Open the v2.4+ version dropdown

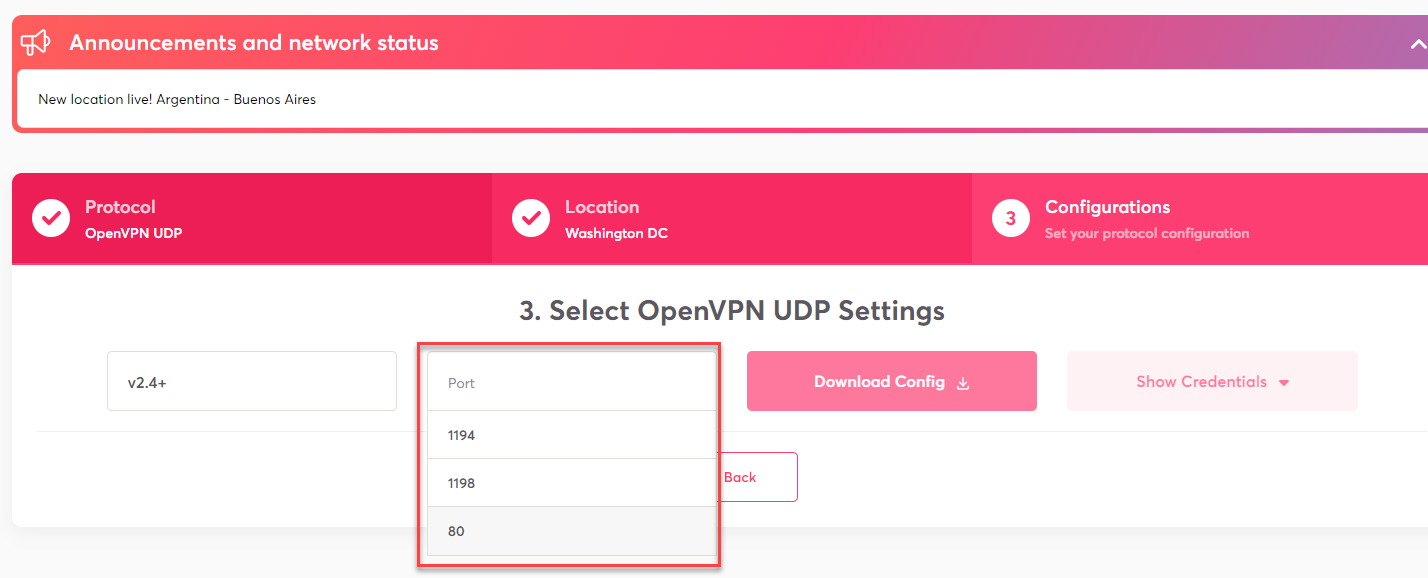(251, 381)
